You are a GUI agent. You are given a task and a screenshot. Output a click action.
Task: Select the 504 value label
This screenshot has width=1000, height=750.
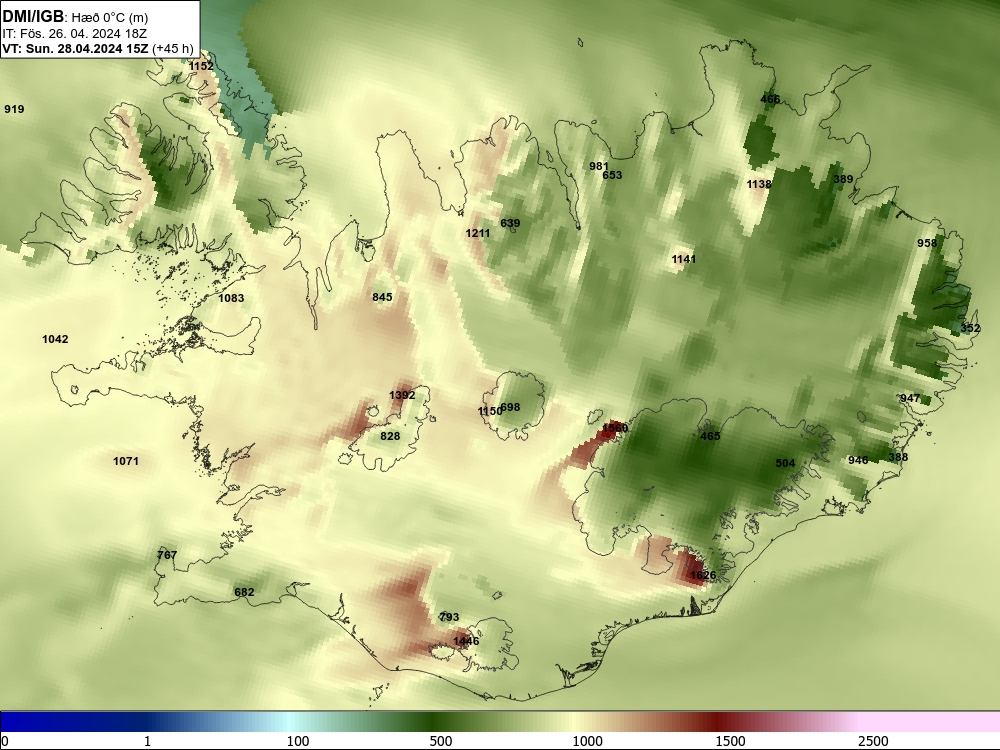(785, 464)
